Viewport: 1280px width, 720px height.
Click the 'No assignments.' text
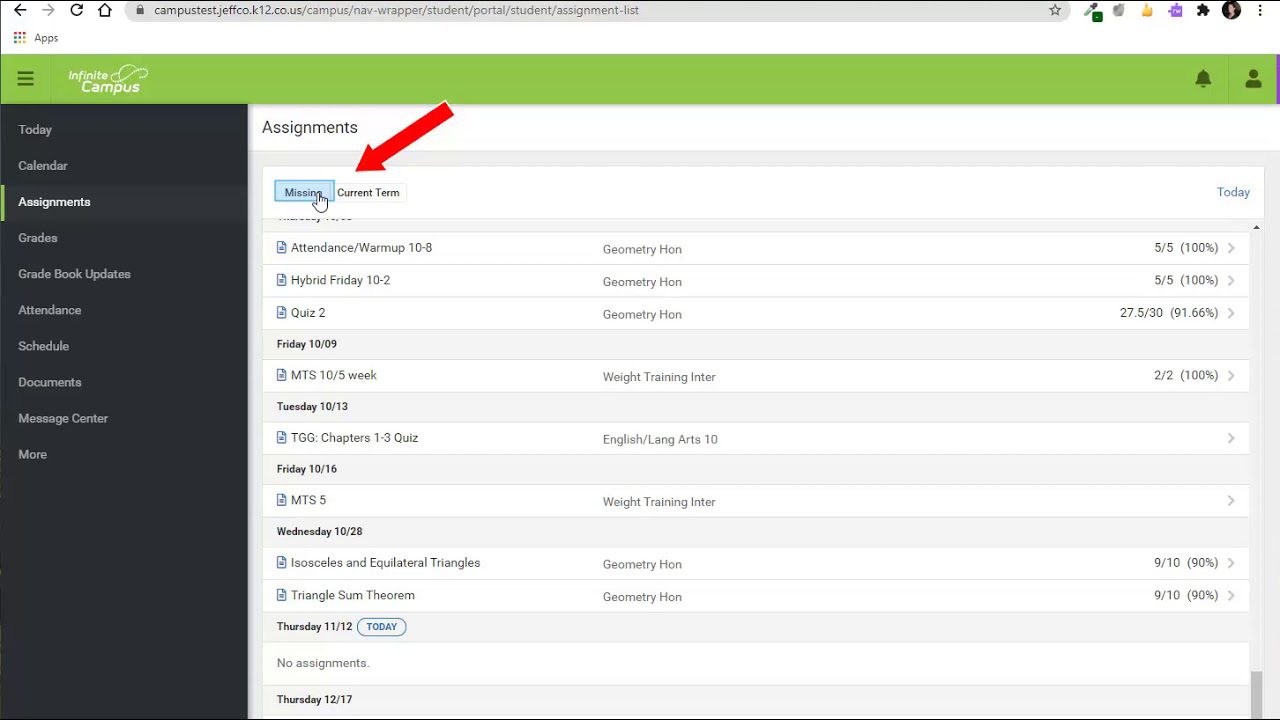tap(323, 663)
